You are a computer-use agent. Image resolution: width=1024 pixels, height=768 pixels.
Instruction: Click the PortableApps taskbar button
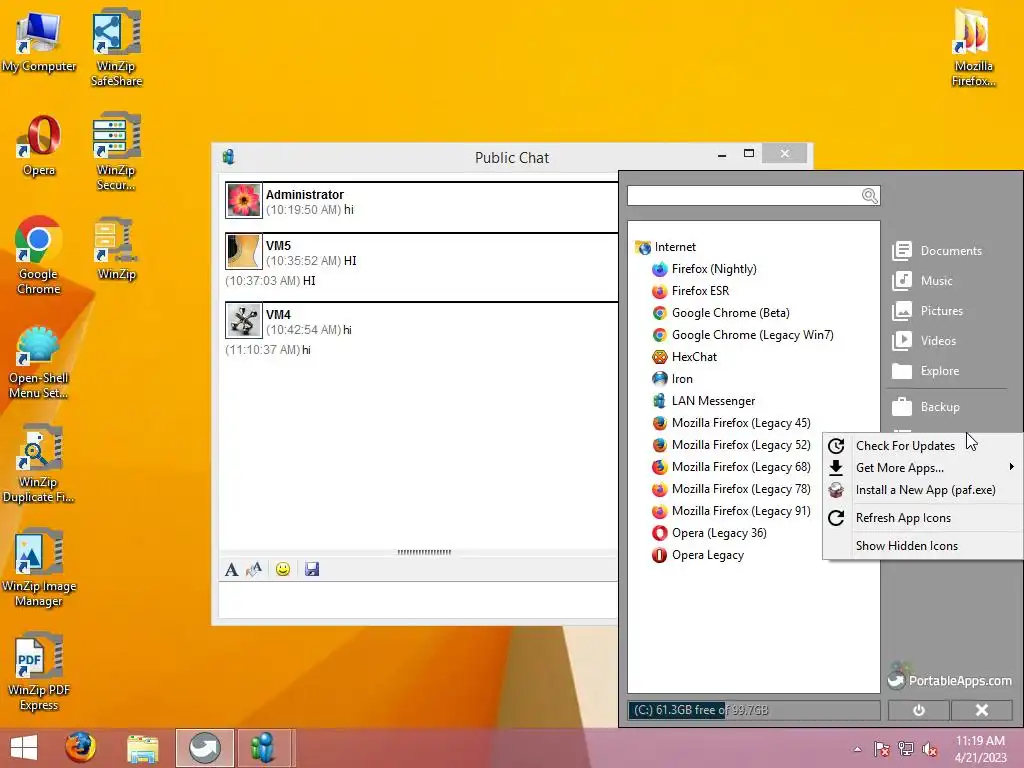click(x=204, y=748)
